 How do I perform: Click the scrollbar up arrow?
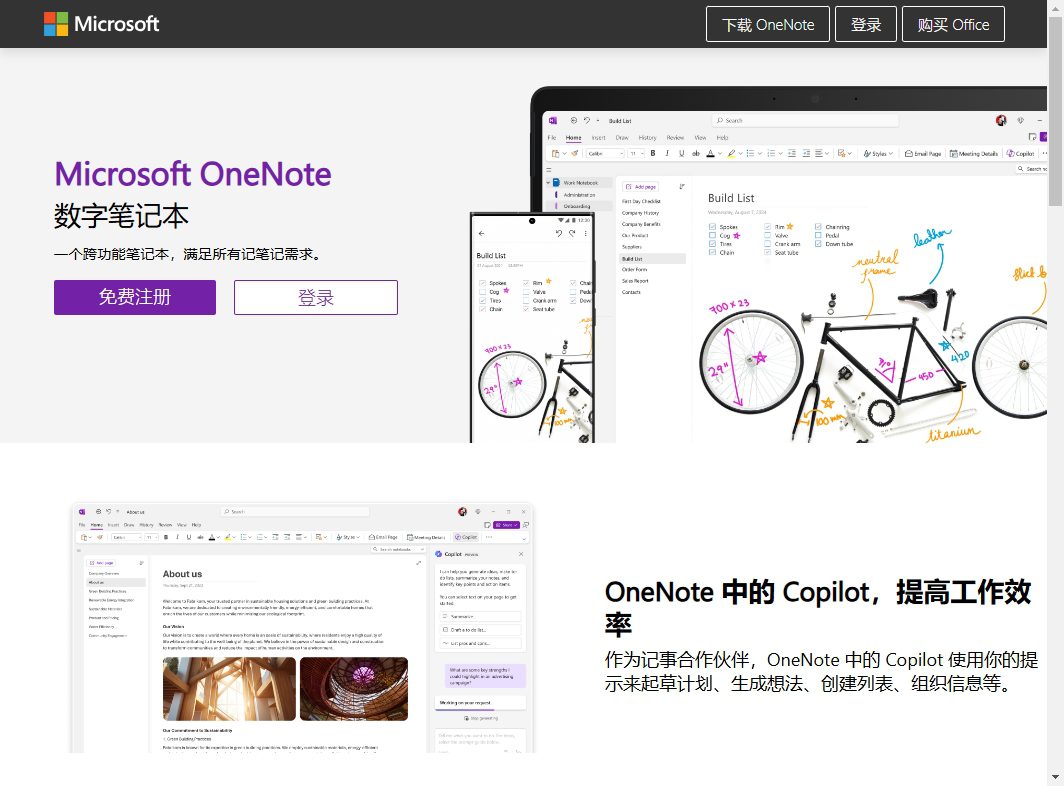(x=1055, y=7)
